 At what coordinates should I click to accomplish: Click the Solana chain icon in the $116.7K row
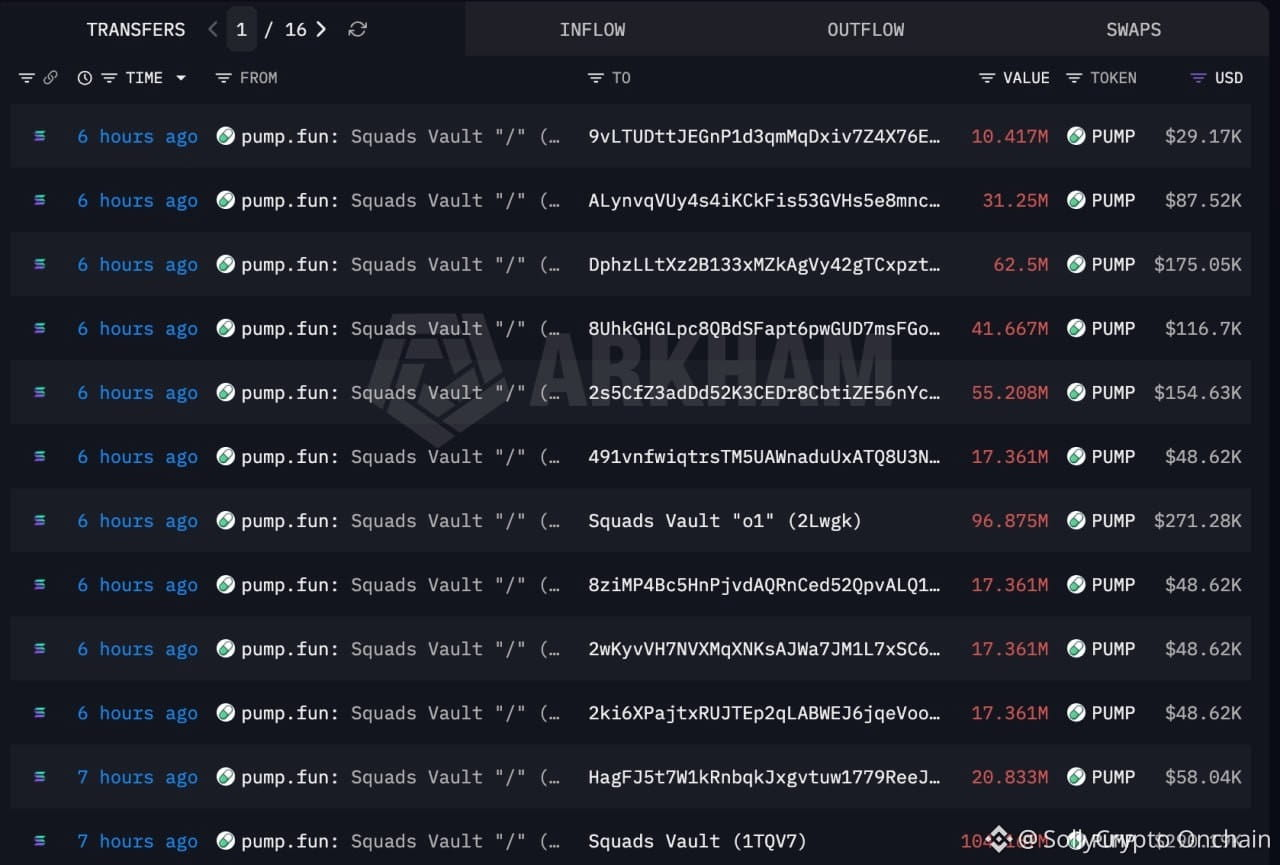40,328
